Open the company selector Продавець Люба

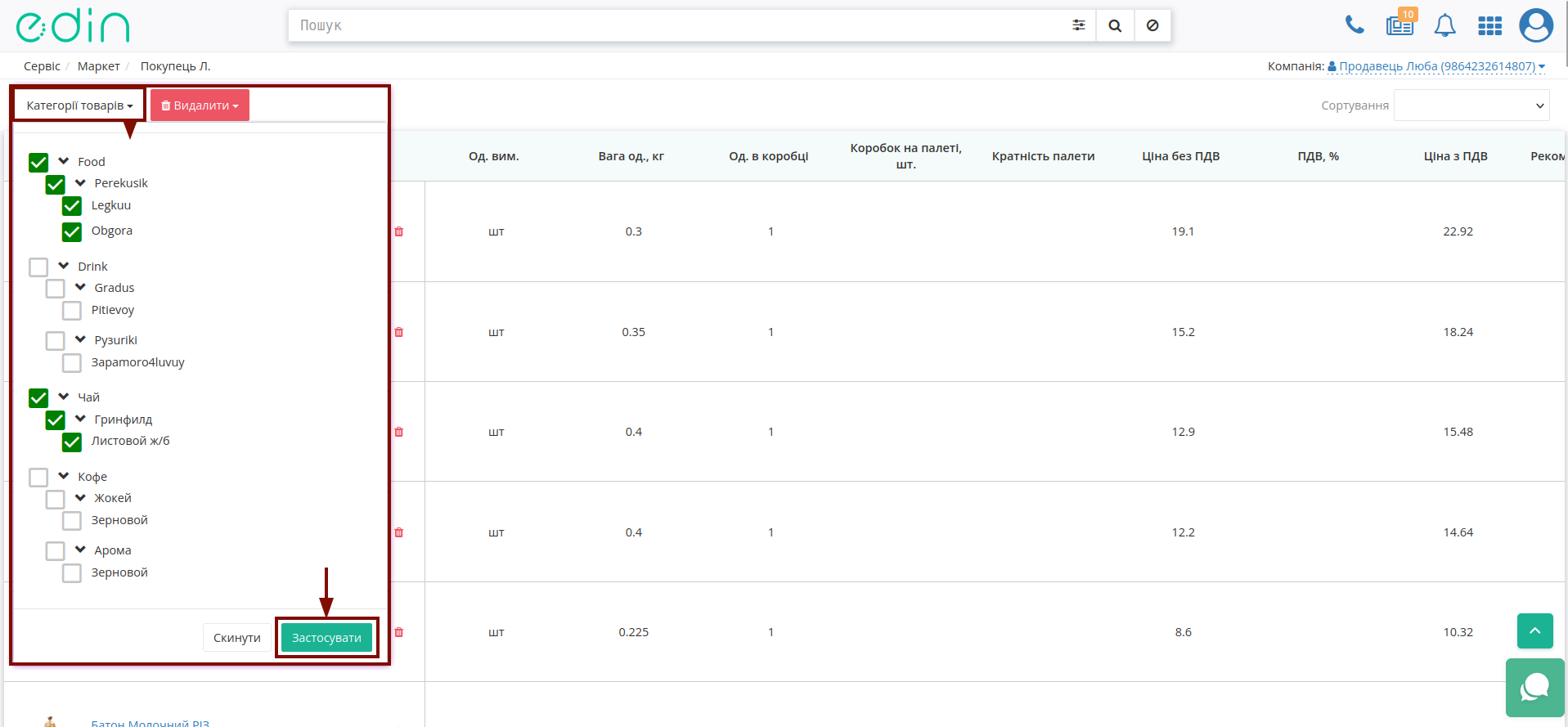point(1436,66)
